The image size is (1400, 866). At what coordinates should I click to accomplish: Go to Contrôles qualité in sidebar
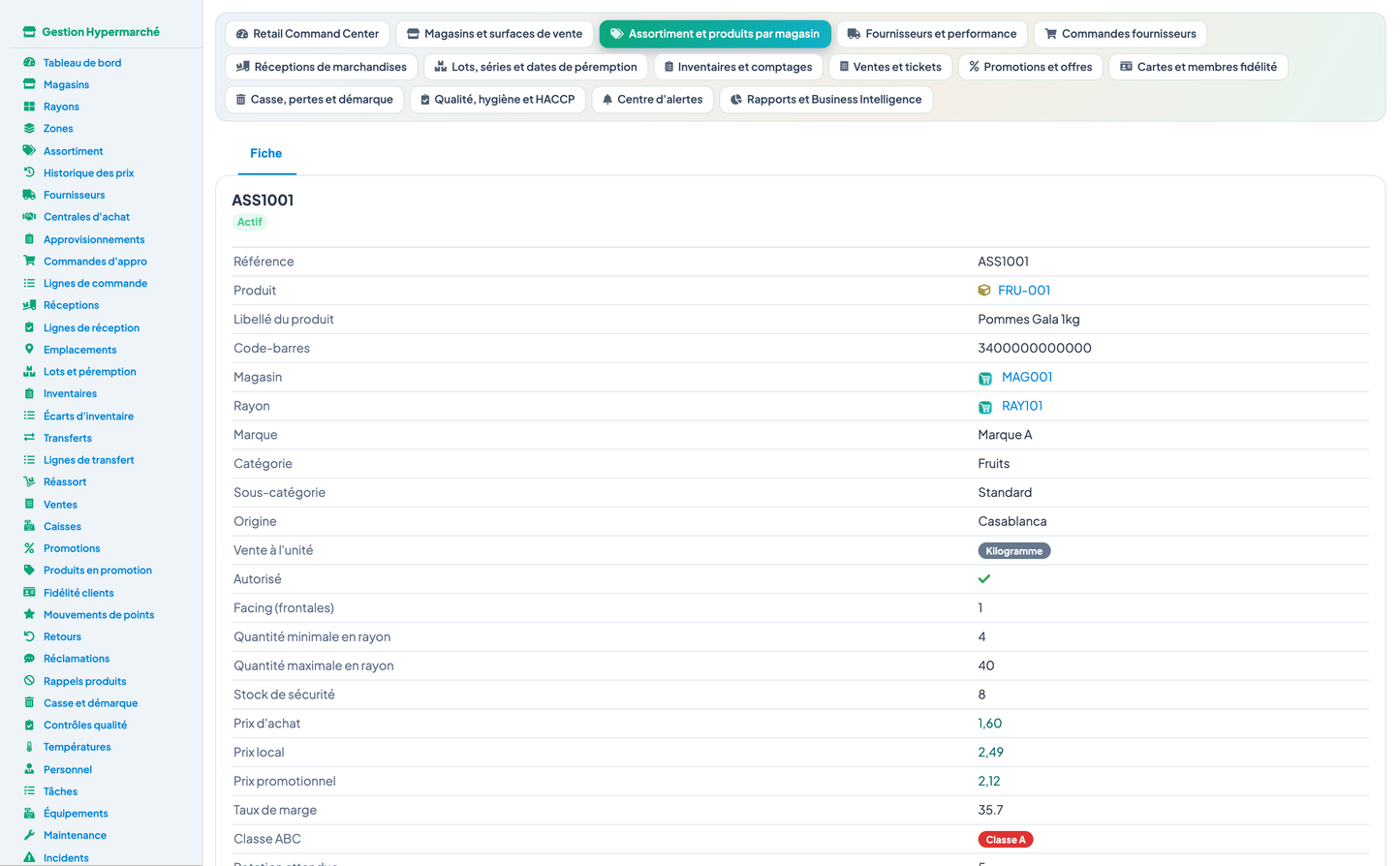[85, 725]
